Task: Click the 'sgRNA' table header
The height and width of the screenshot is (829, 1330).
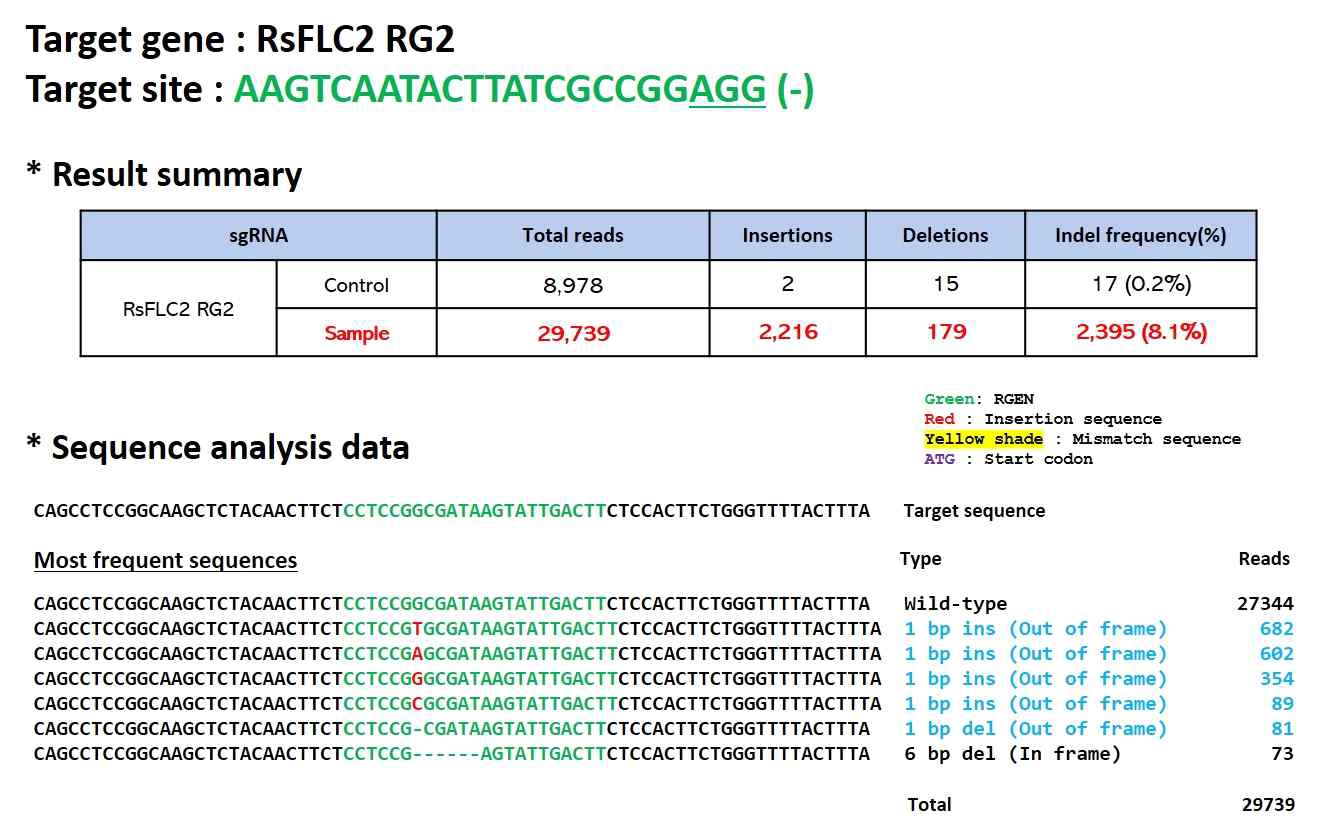Action: point(258,236)
